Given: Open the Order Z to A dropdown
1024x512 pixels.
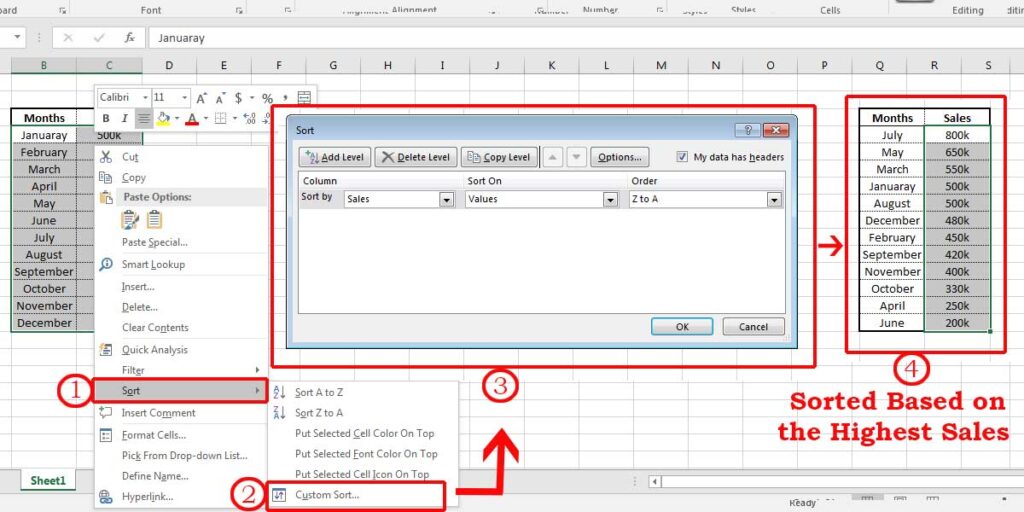Looking at the screenshot, I should click(775, 199).
